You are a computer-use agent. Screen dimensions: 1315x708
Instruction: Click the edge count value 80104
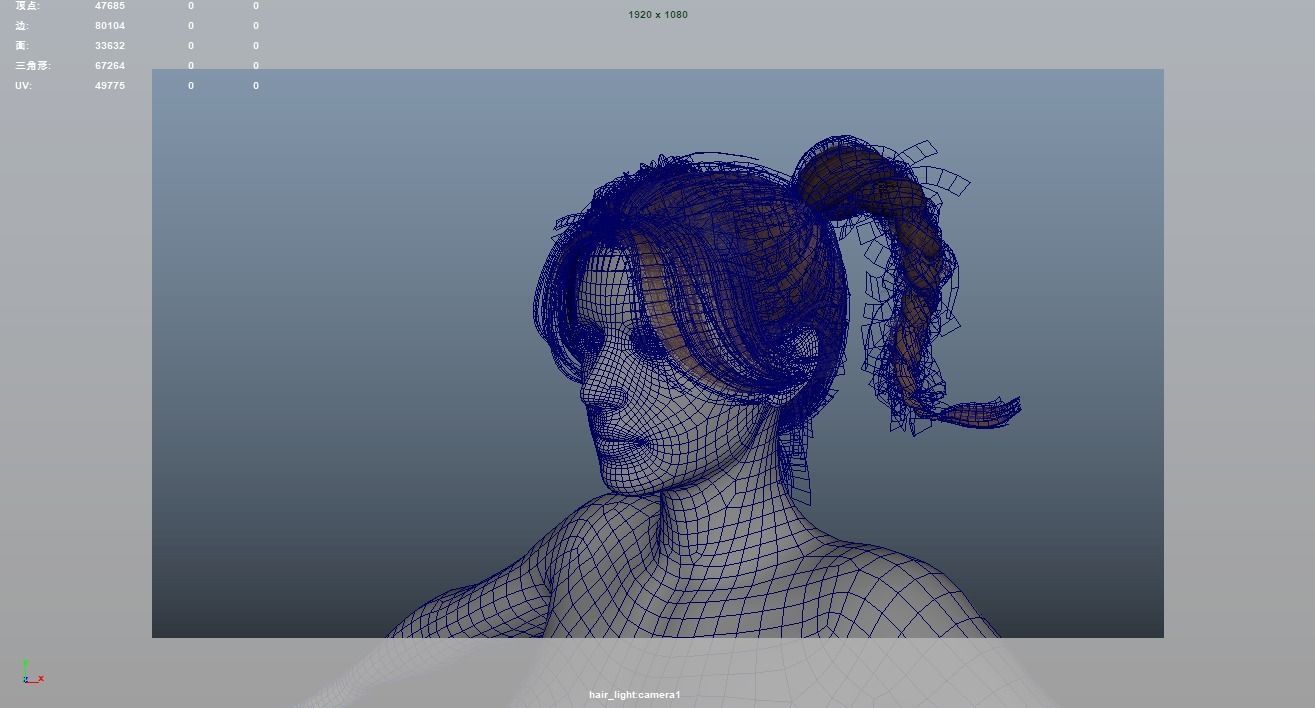110,26
